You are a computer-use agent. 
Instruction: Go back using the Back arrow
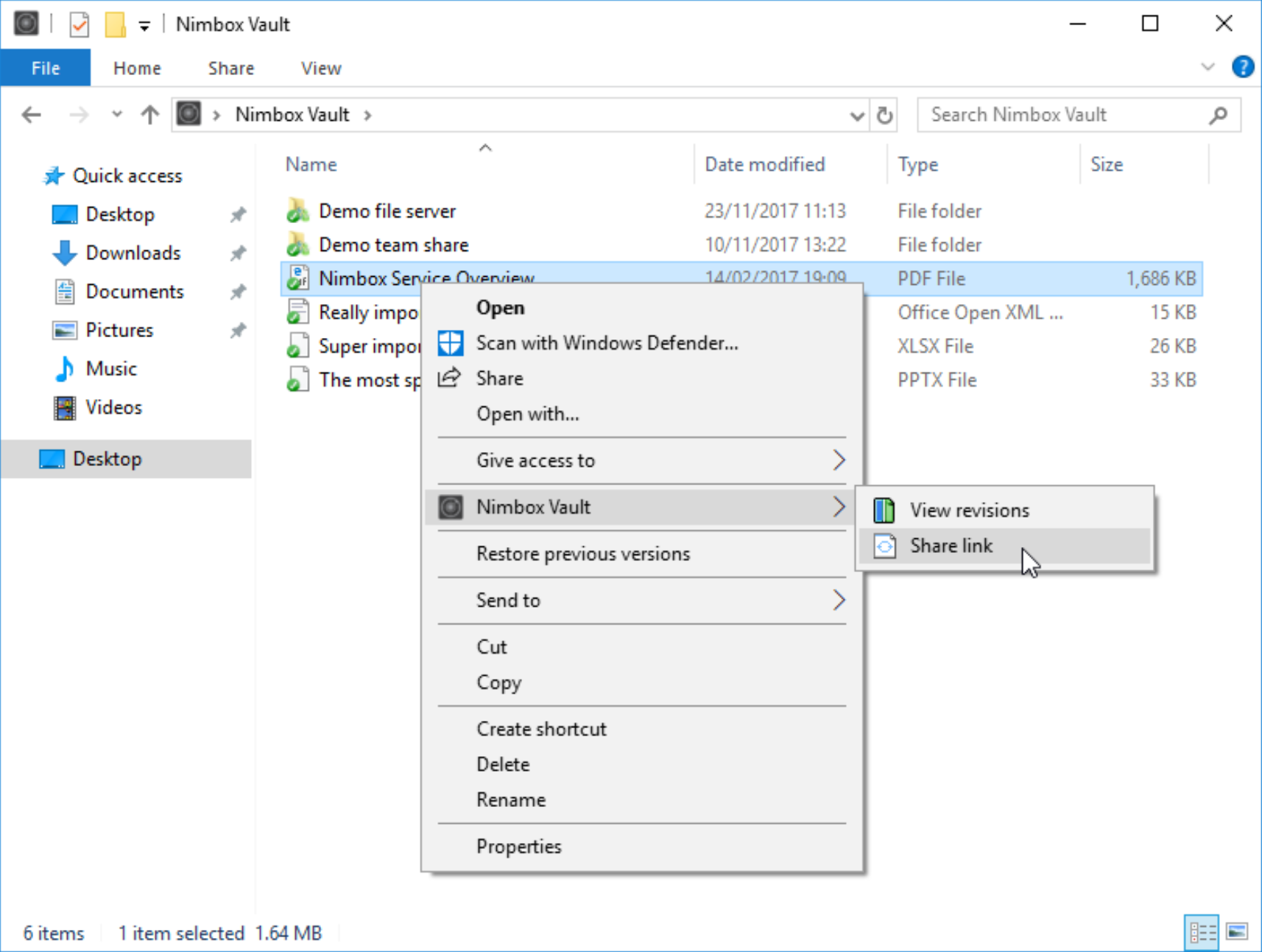point(32,115)
